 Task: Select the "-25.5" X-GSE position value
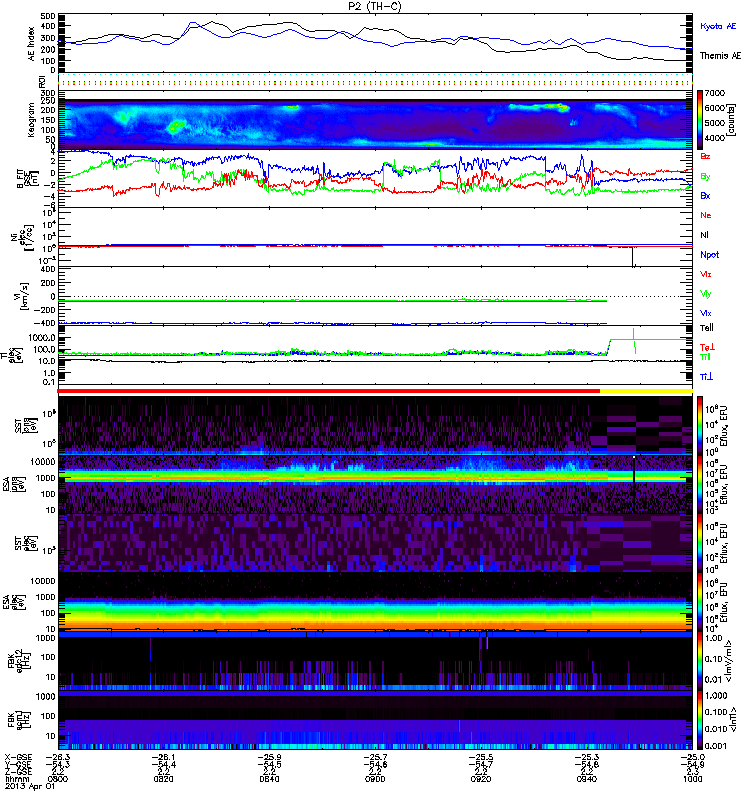[481, 757]
